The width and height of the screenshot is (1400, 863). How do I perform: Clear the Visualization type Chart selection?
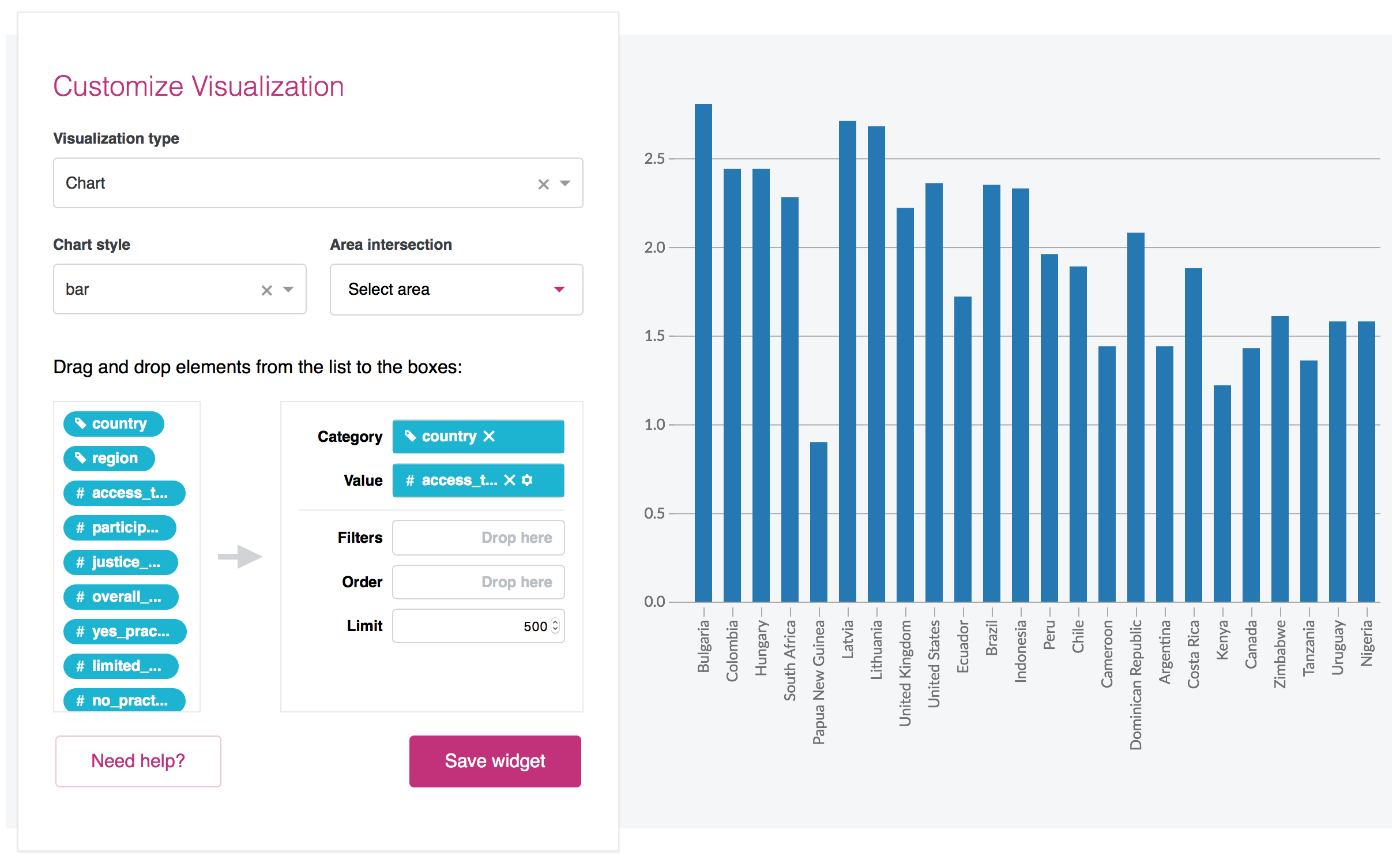coord(540,183)
